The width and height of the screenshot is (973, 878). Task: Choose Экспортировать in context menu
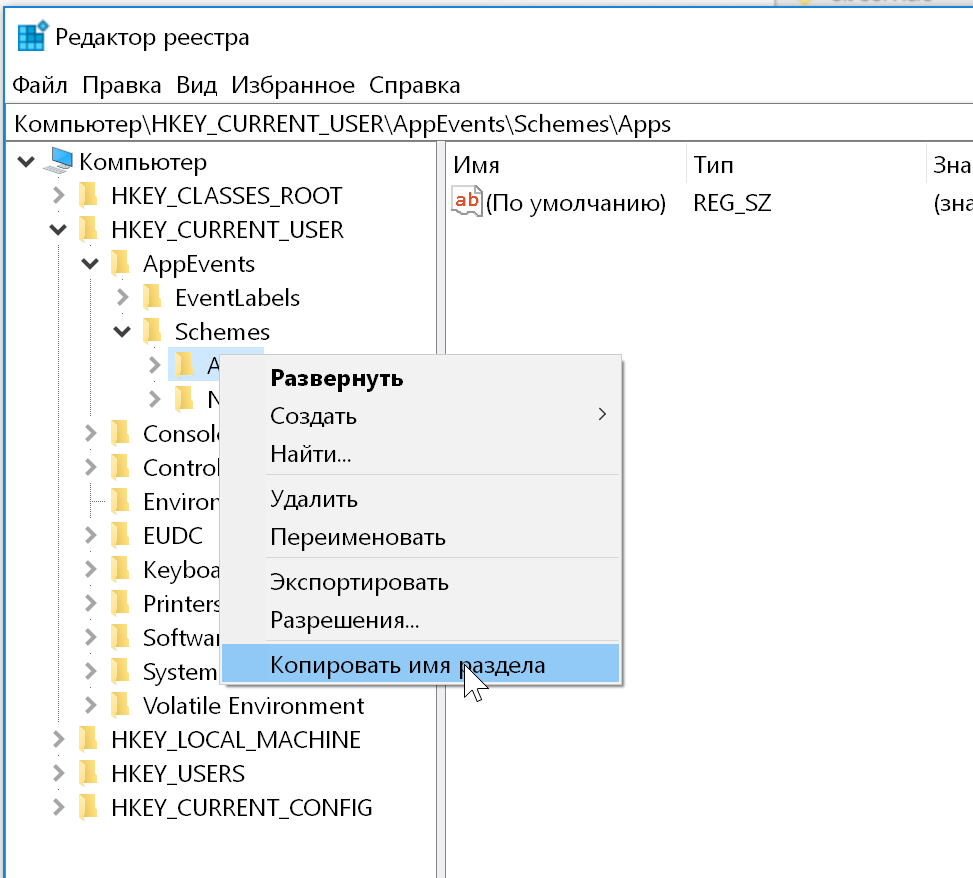(x=422, y=582)
